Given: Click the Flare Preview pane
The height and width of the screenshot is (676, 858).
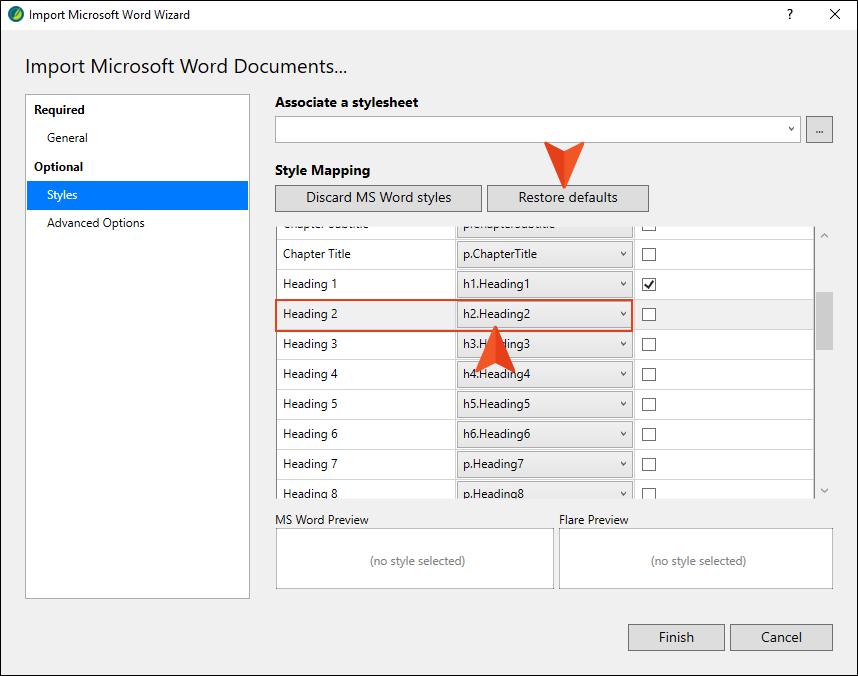Looking at the screenshot, I should [696, 559].
